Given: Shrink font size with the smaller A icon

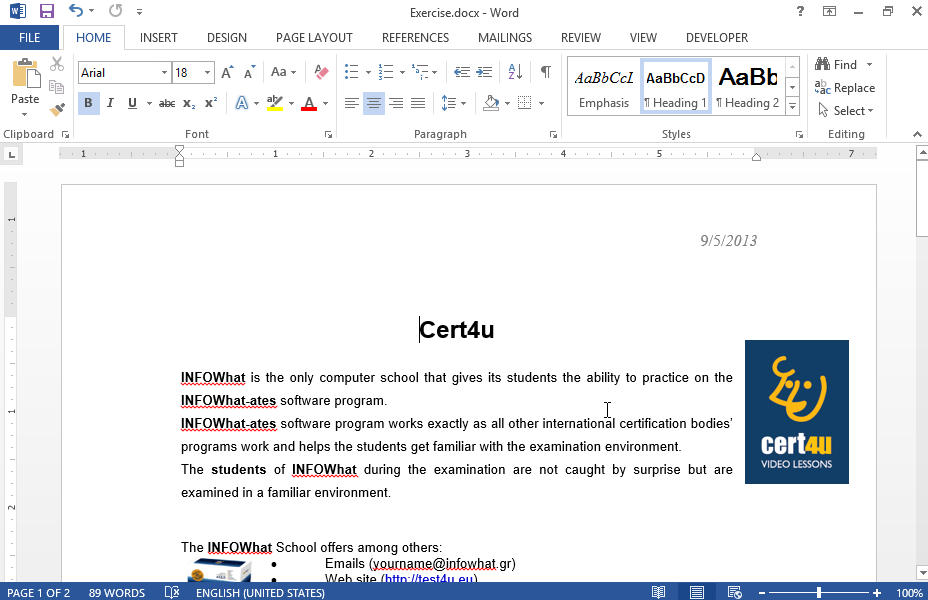Looking at the screenshot, I should (250, 72).
